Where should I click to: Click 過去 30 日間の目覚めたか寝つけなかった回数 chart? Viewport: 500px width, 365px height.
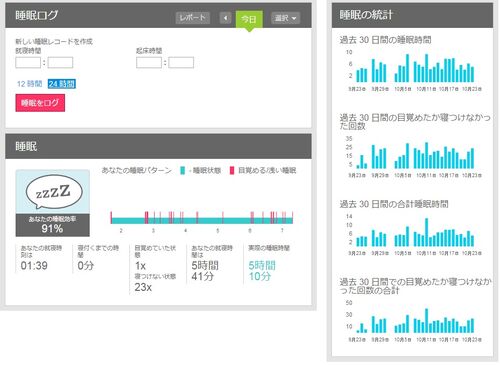coord(414,156)
